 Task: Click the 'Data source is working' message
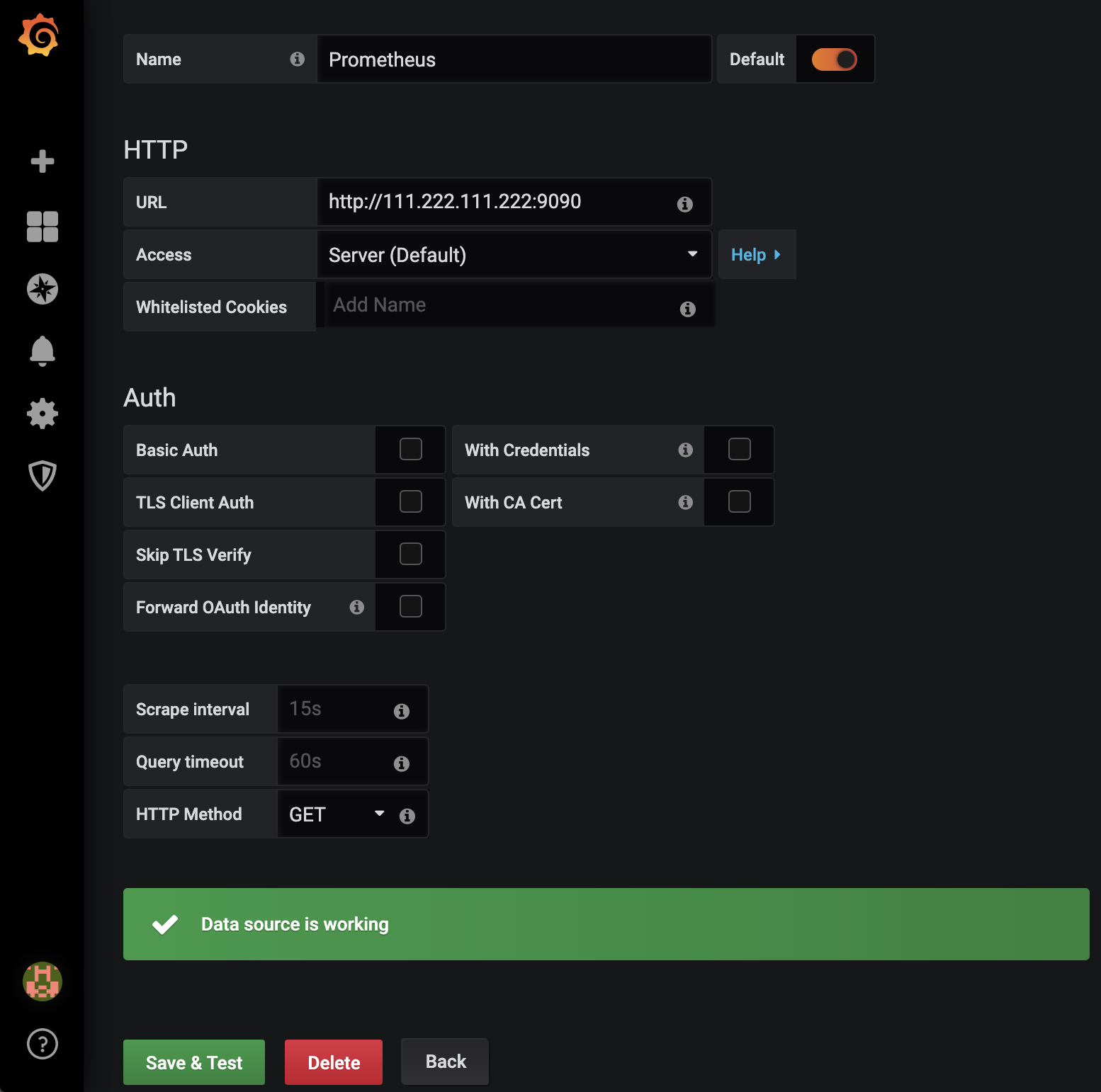pyautogui.click(x=295, y=924)
